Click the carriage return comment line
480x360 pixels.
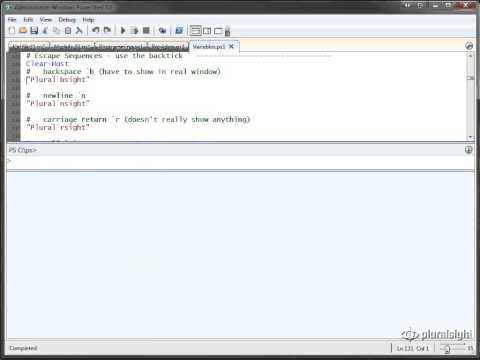[x=138, y=120]
